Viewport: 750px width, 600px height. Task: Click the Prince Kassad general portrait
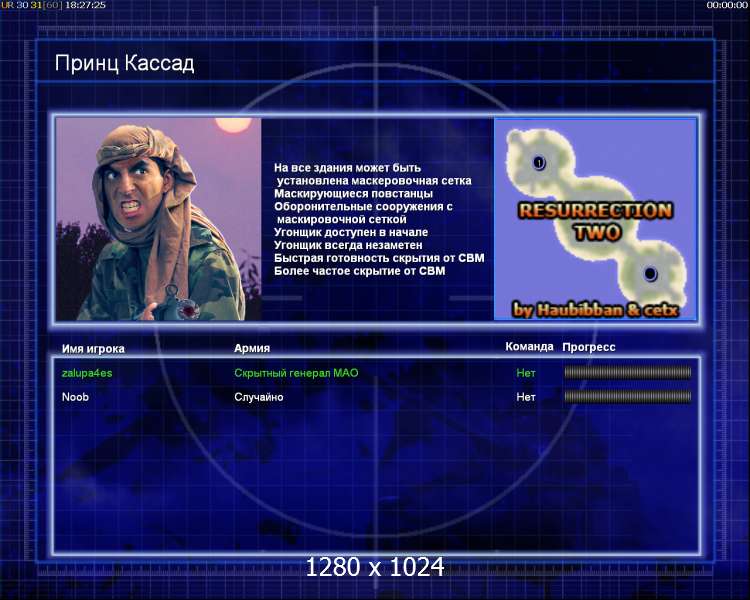159,219
